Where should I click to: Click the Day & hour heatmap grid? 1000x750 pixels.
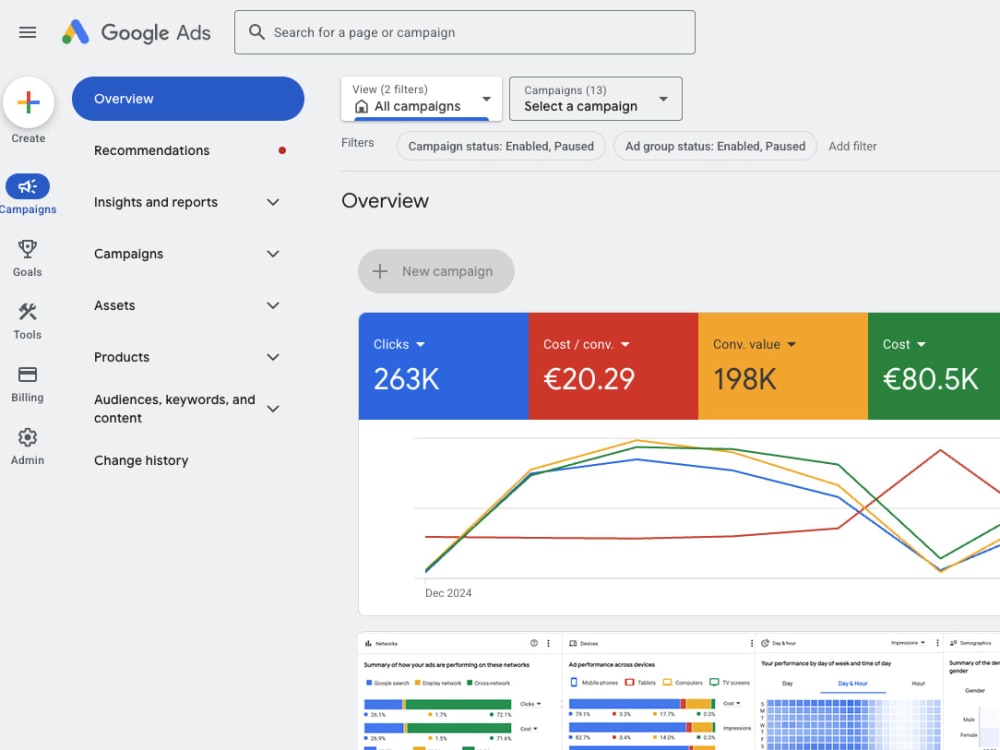click(x=853, y=724)
